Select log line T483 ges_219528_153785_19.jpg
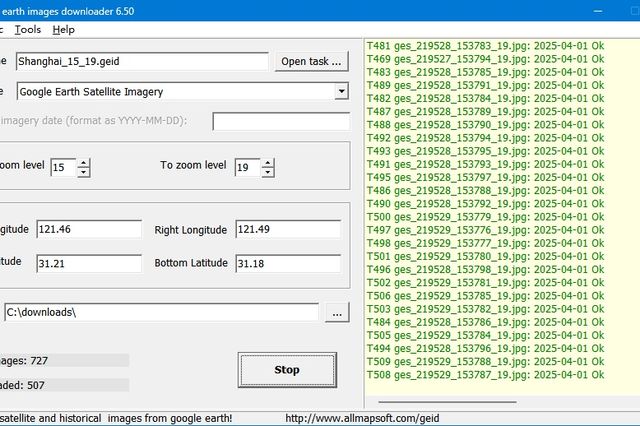This screenshot has width=640, height=426. click(485, 72)
